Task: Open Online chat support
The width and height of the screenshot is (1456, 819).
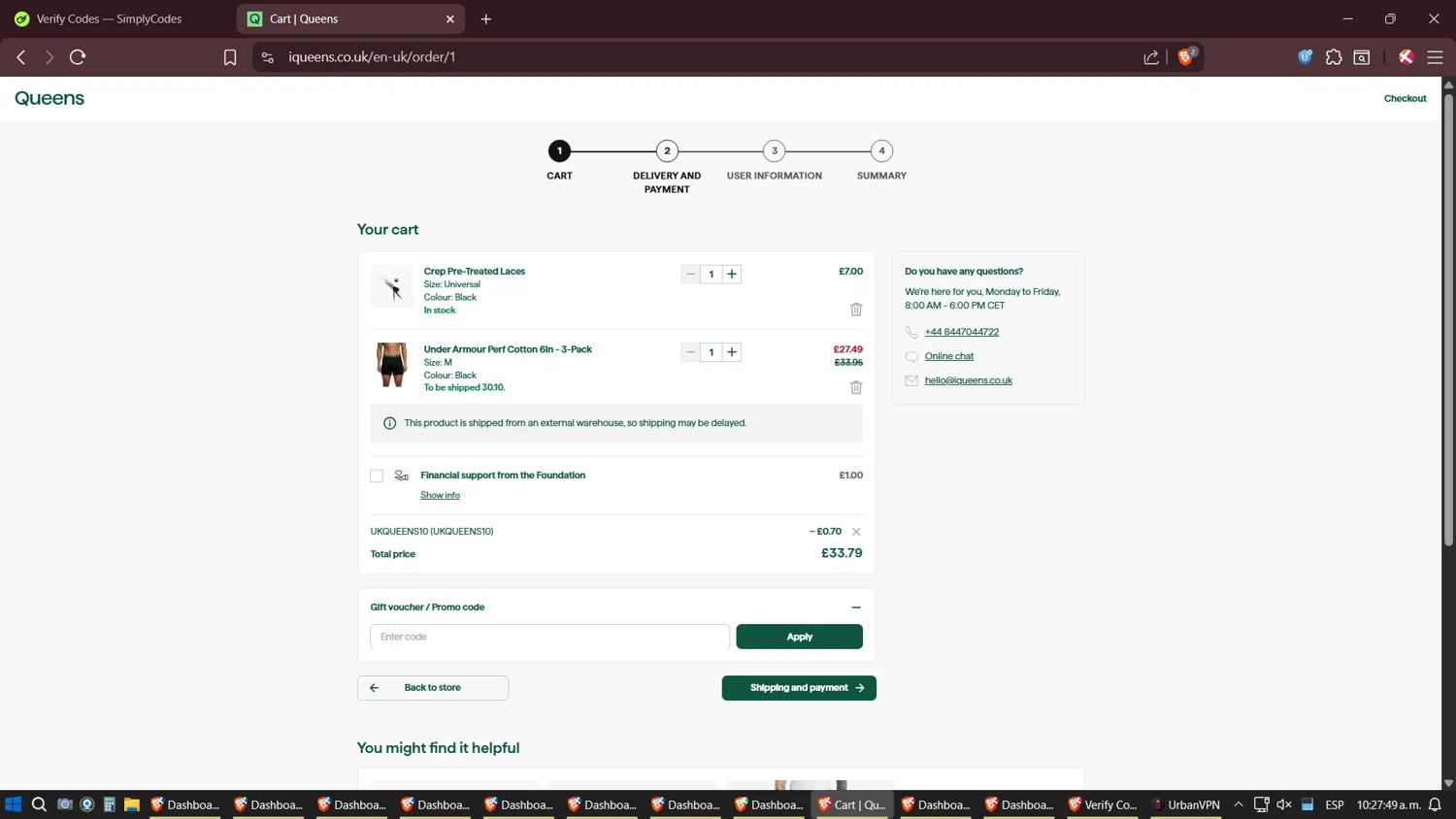Action: pos(949,356)
